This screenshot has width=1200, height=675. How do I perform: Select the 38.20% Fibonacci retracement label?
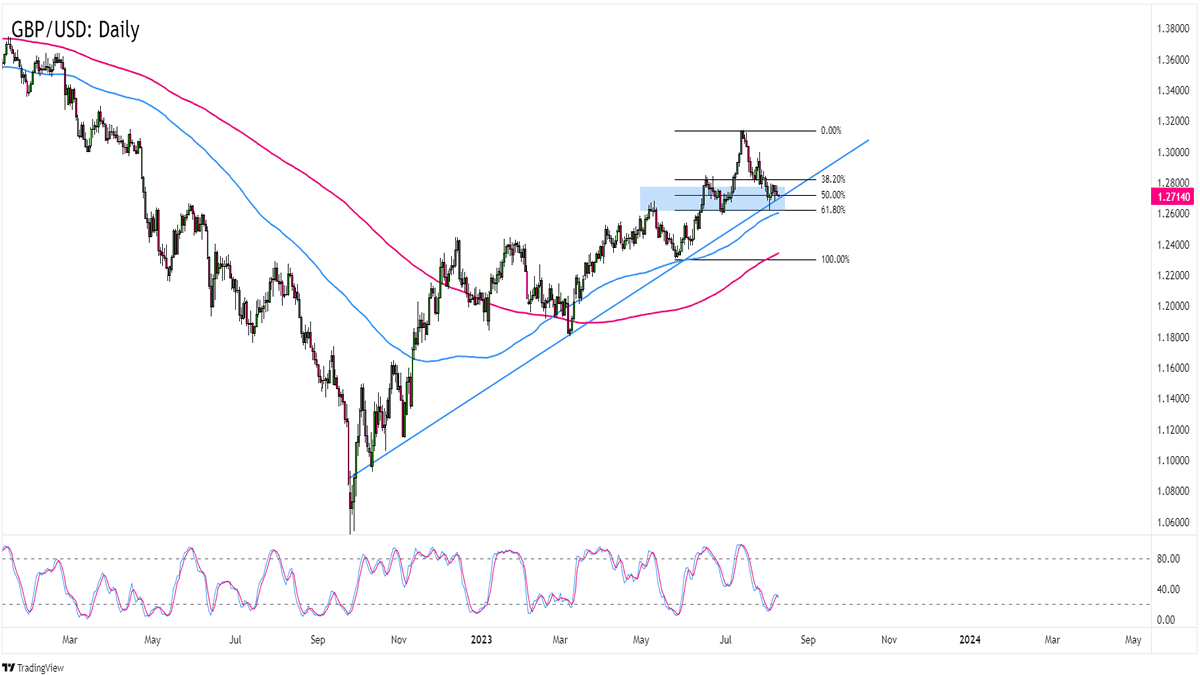pyautogui.click(x=832, y=180)
